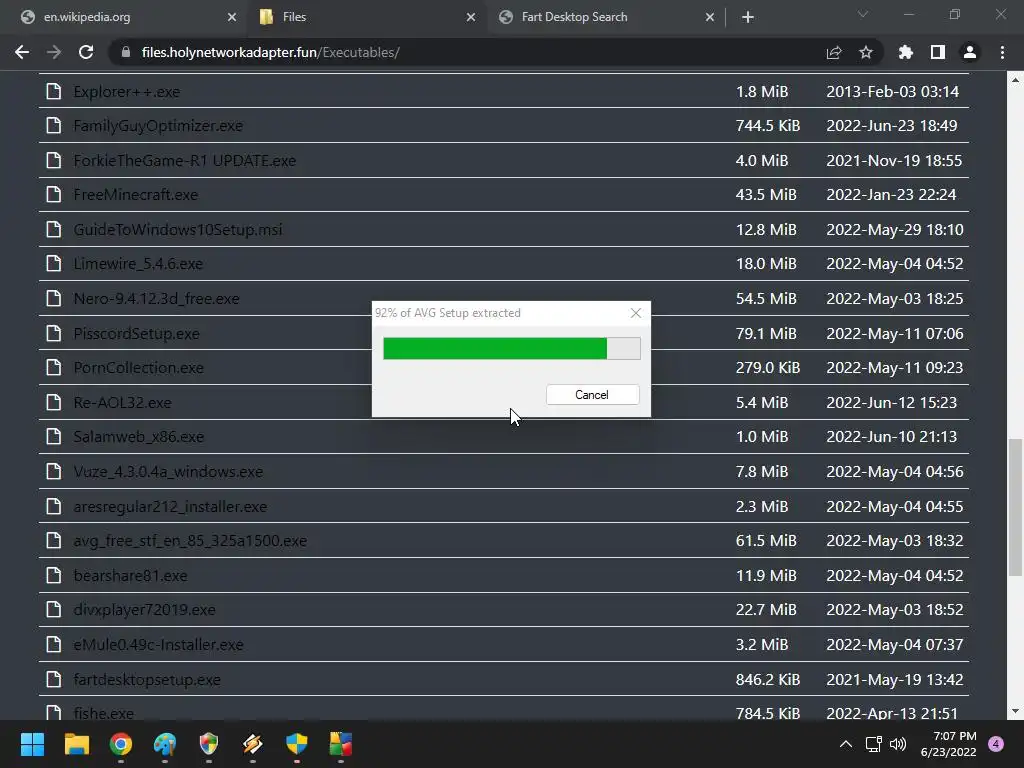Screen dimensions: 1024x768
Task: Download Explorer++.exe
Action: (x=127, y=91)
